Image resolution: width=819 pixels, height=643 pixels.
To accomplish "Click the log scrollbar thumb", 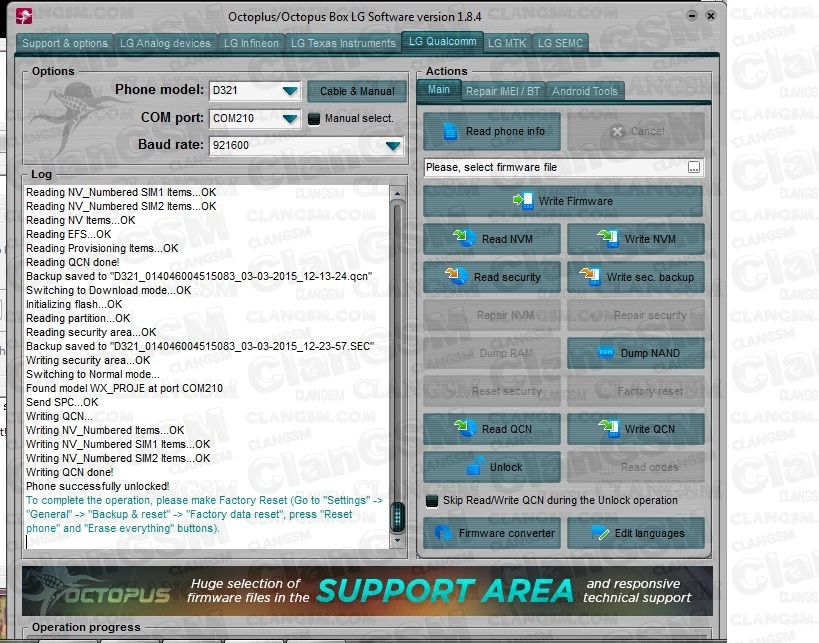I will click(397, 517).
